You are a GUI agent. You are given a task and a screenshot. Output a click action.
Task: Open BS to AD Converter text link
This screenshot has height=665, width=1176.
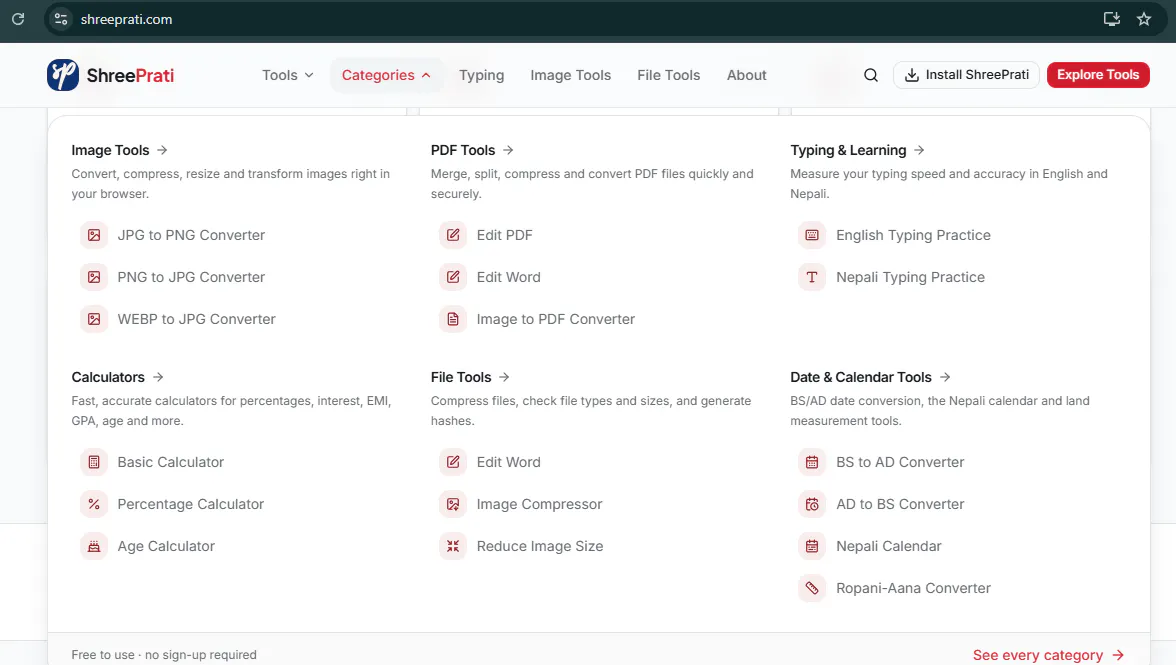tap(900, 463)
